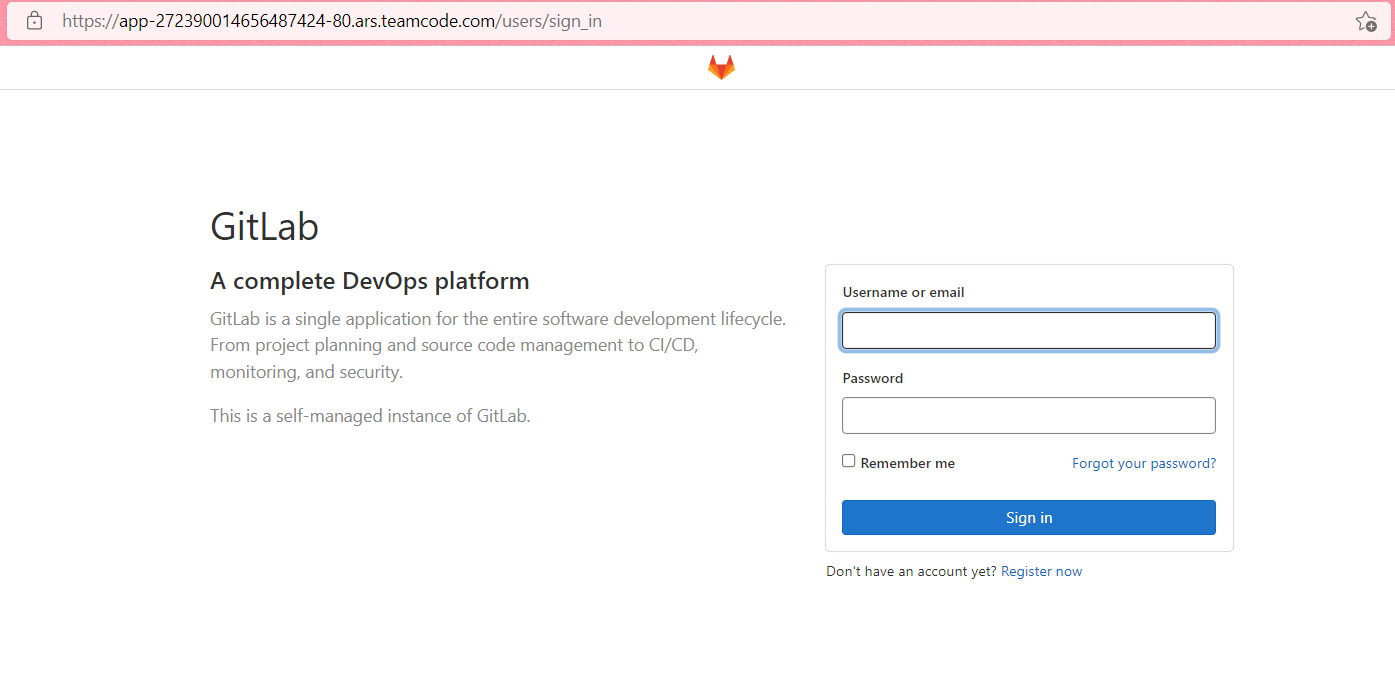Enable the Remember me checkbox

[849, 461]
